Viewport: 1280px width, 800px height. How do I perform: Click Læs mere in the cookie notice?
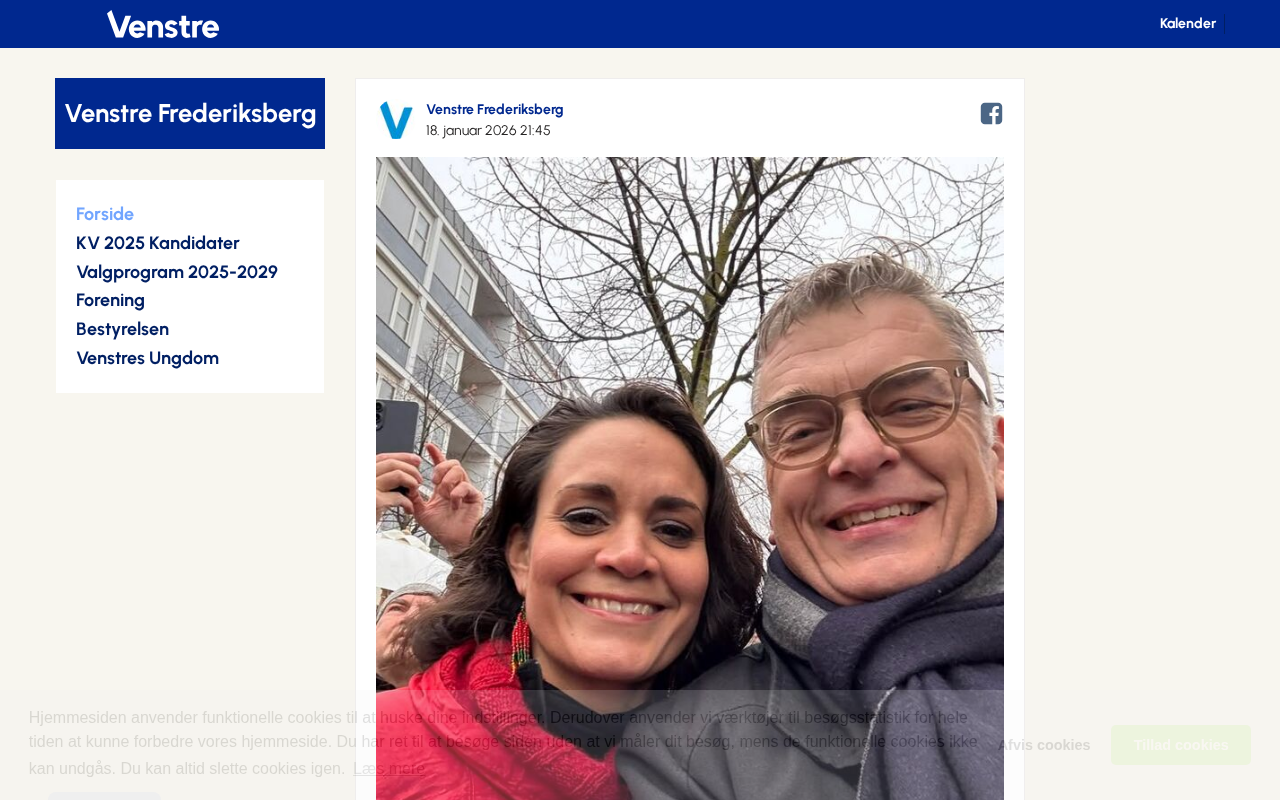click(x=389, y=768)
